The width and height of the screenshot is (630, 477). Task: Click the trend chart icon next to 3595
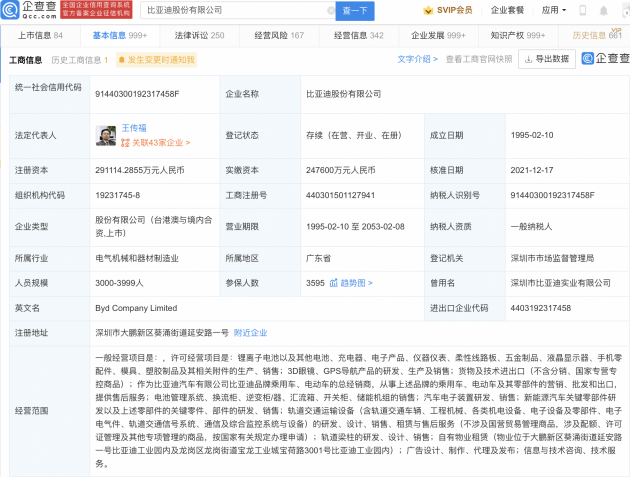(x=333, y=283)
